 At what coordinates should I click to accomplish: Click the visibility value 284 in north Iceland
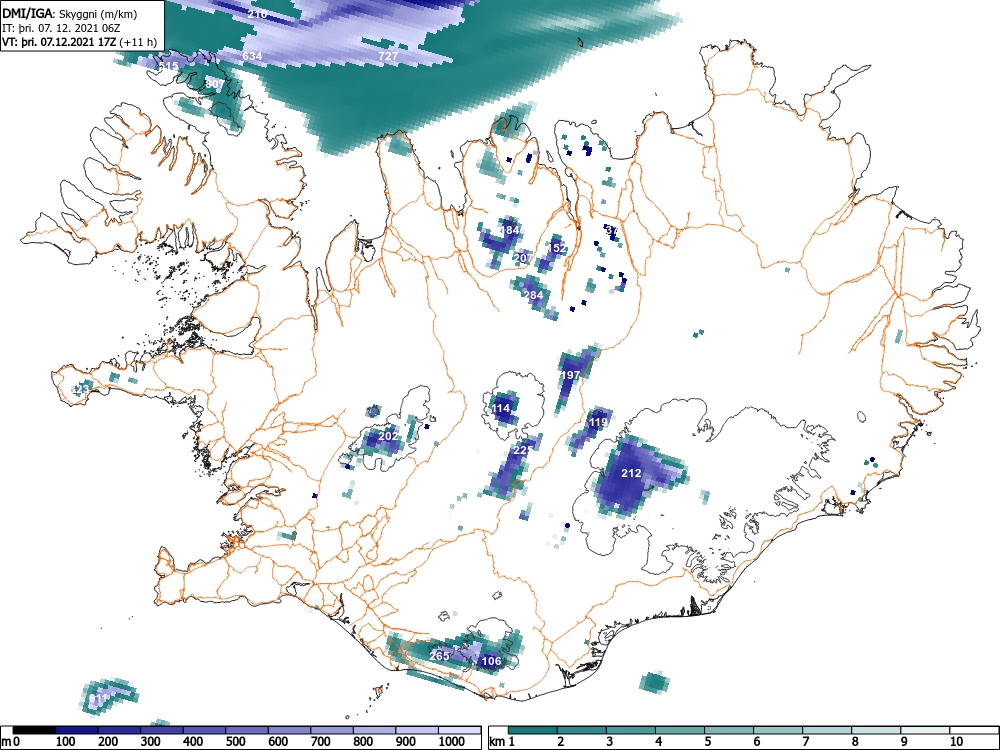point(533,295)
